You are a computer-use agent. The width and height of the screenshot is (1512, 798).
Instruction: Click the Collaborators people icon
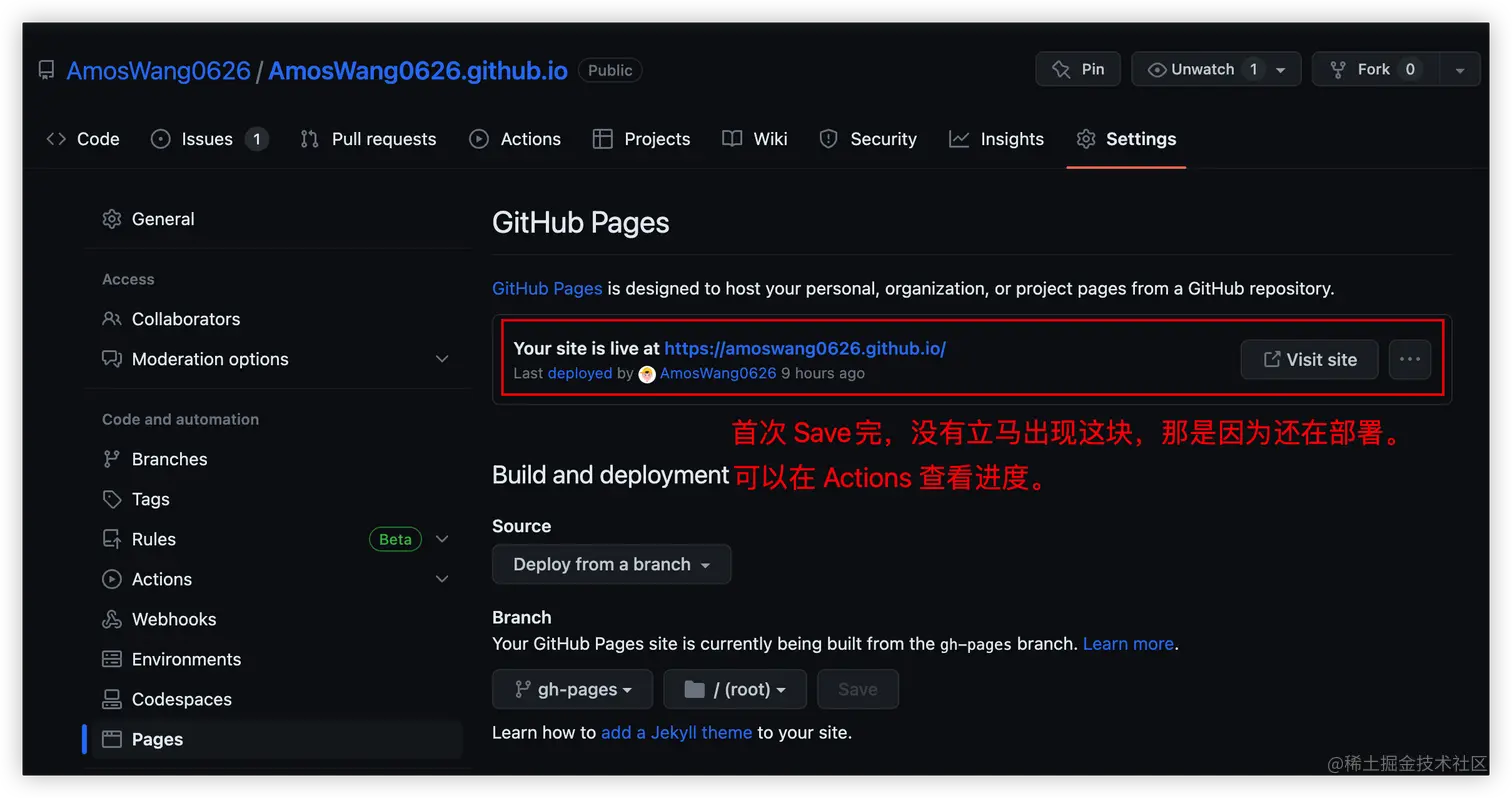[111, 319]
